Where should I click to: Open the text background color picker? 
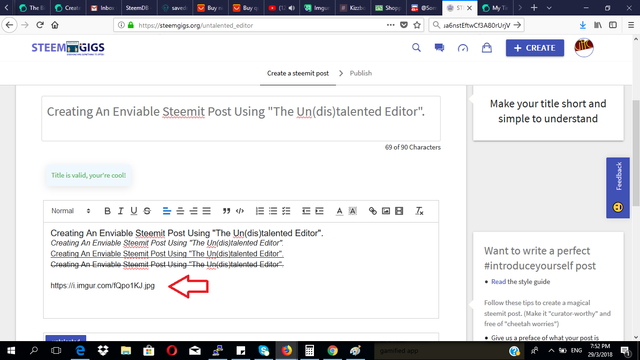pos(353,211)
